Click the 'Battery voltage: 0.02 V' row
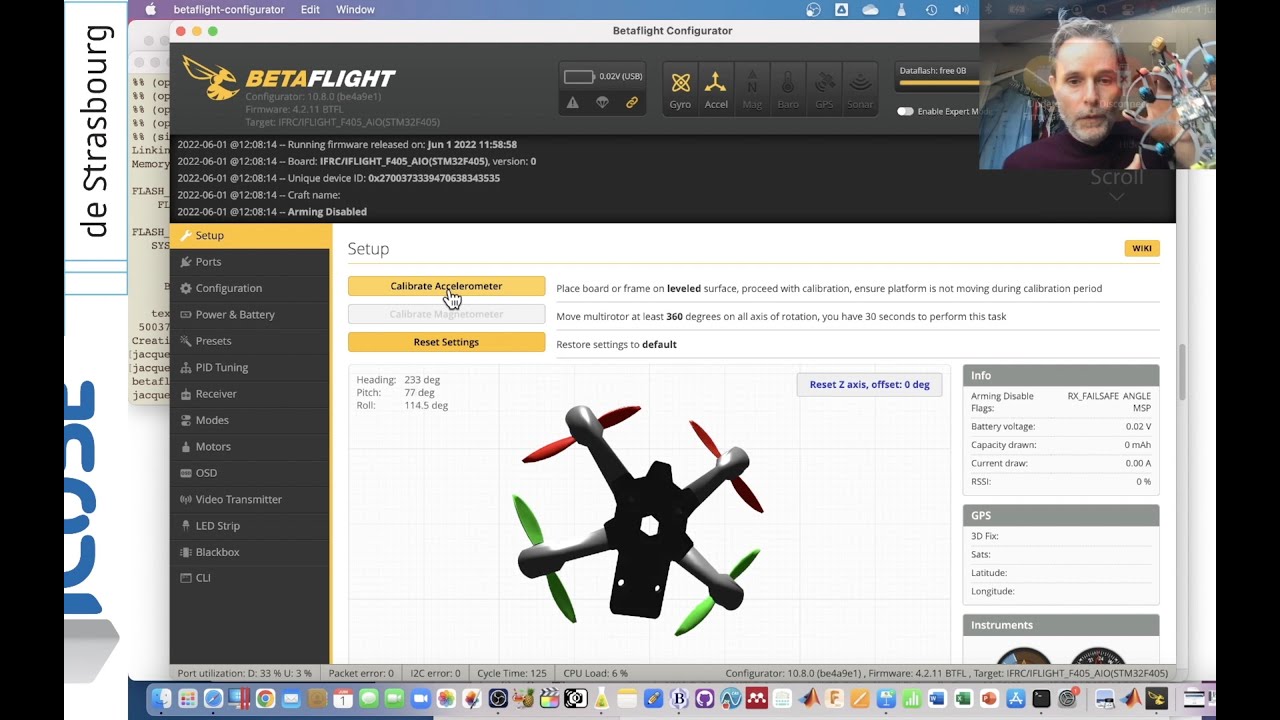Screen dimensions: 1280x720 (x=1061, y=427)
